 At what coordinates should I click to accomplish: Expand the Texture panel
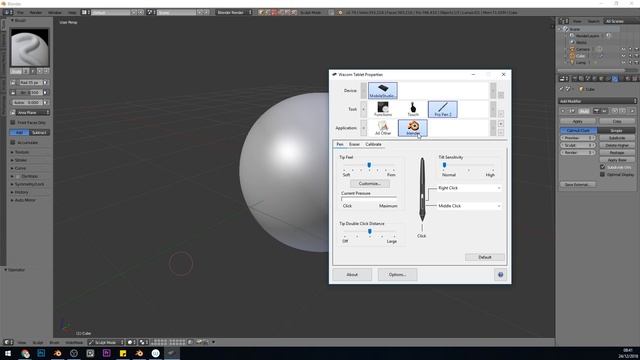(22, 152)
